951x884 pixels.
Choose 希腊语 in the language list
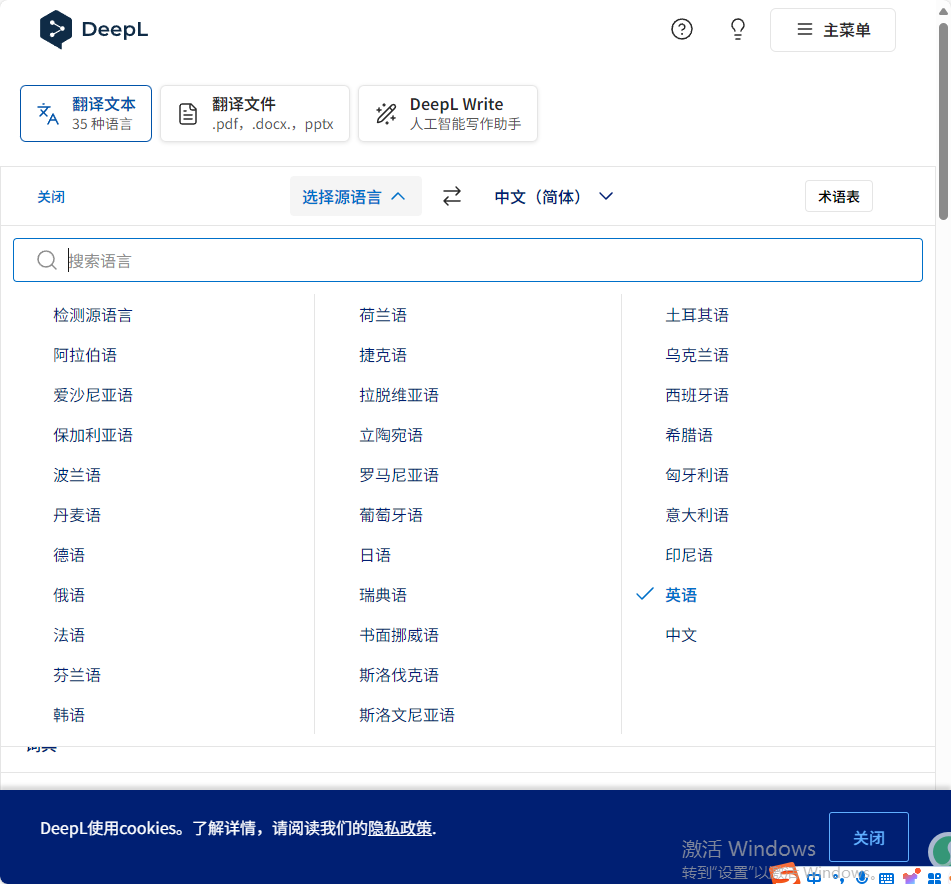(689, 435)
